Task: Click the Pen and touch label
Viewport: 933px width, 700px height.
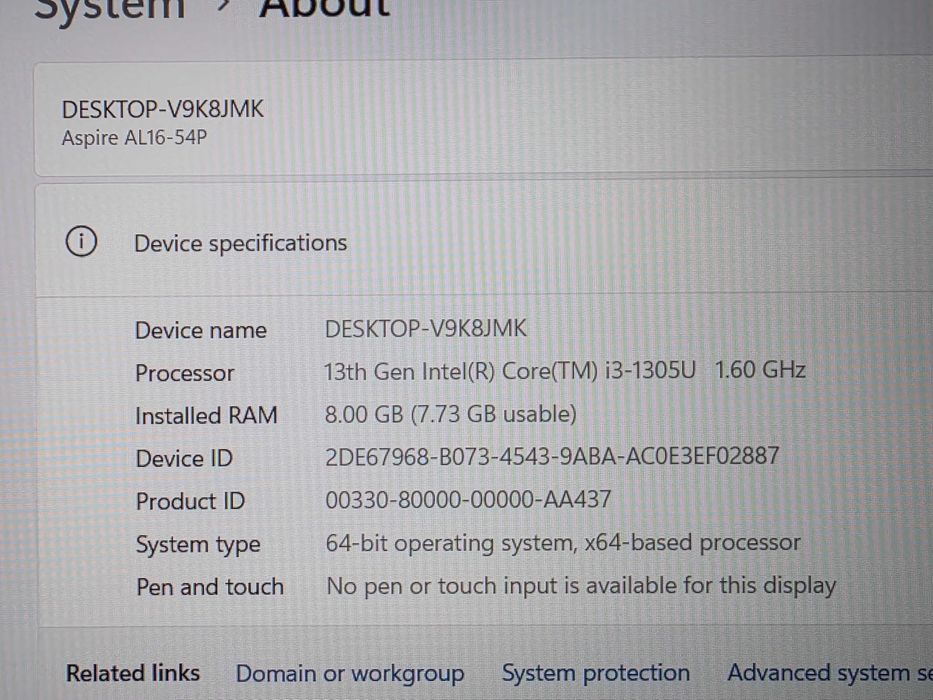Action: click(210, 587)
